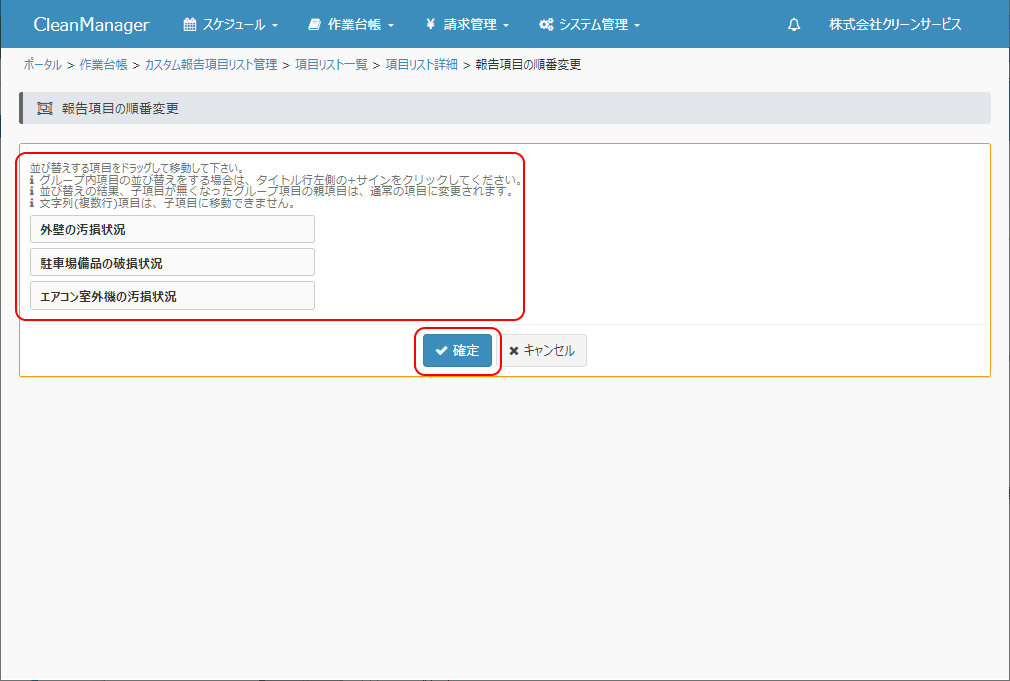Expand the 請求管理 dropdown caret
Screen dimensions: 1010x681
point(506,26)
